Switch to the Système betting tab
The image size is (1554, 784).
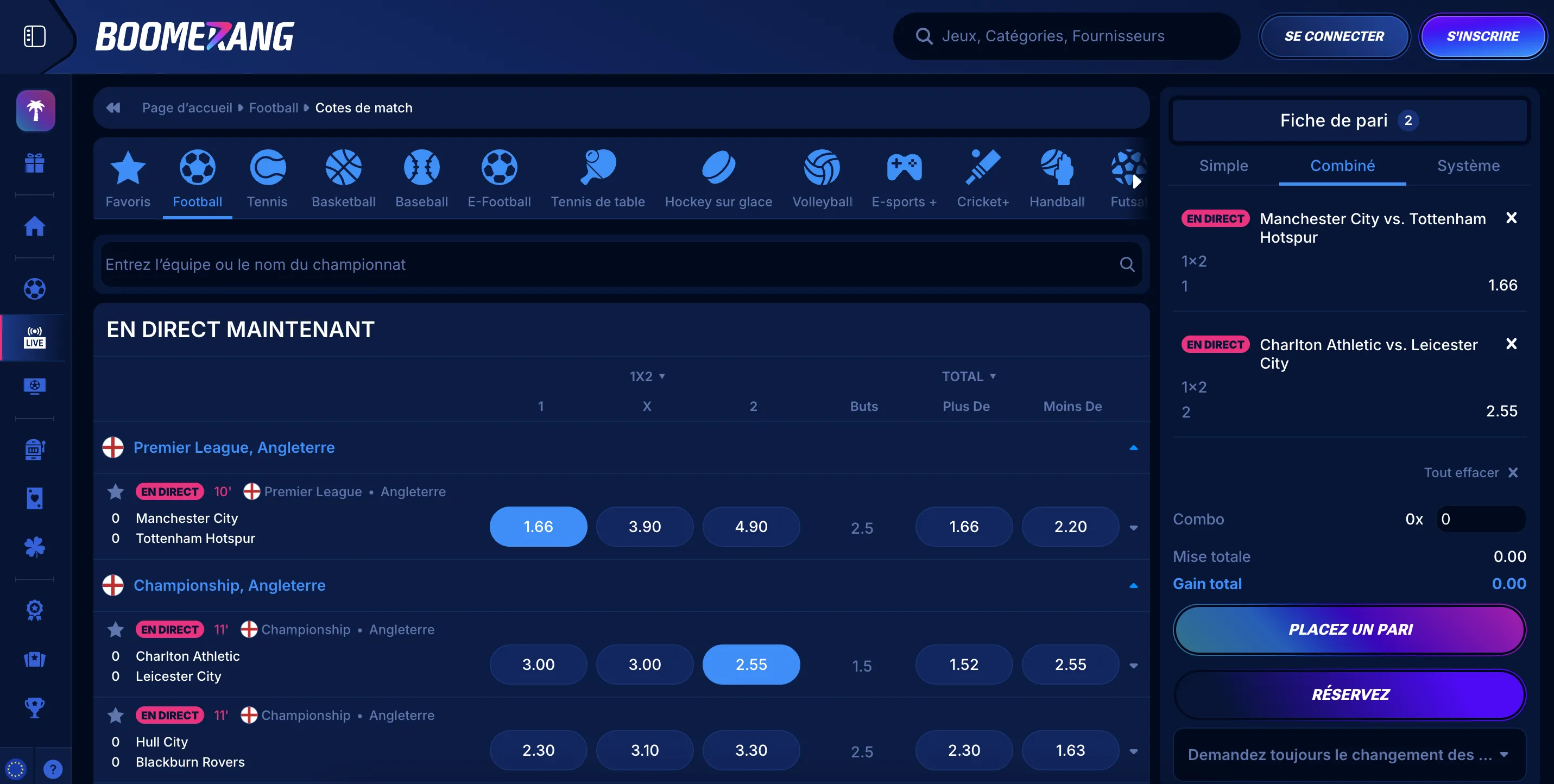click(x=1468, y=165)
